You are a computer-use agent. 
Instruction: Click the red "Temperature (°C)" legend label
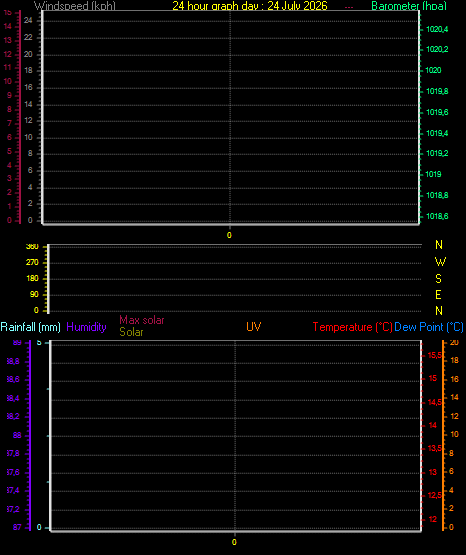point(352,327)
